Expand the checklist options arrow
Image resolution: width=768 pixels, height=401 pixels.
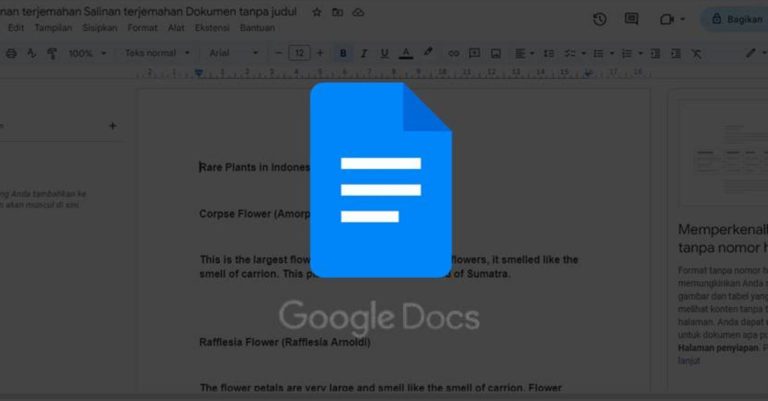click(x=583, y=53)
